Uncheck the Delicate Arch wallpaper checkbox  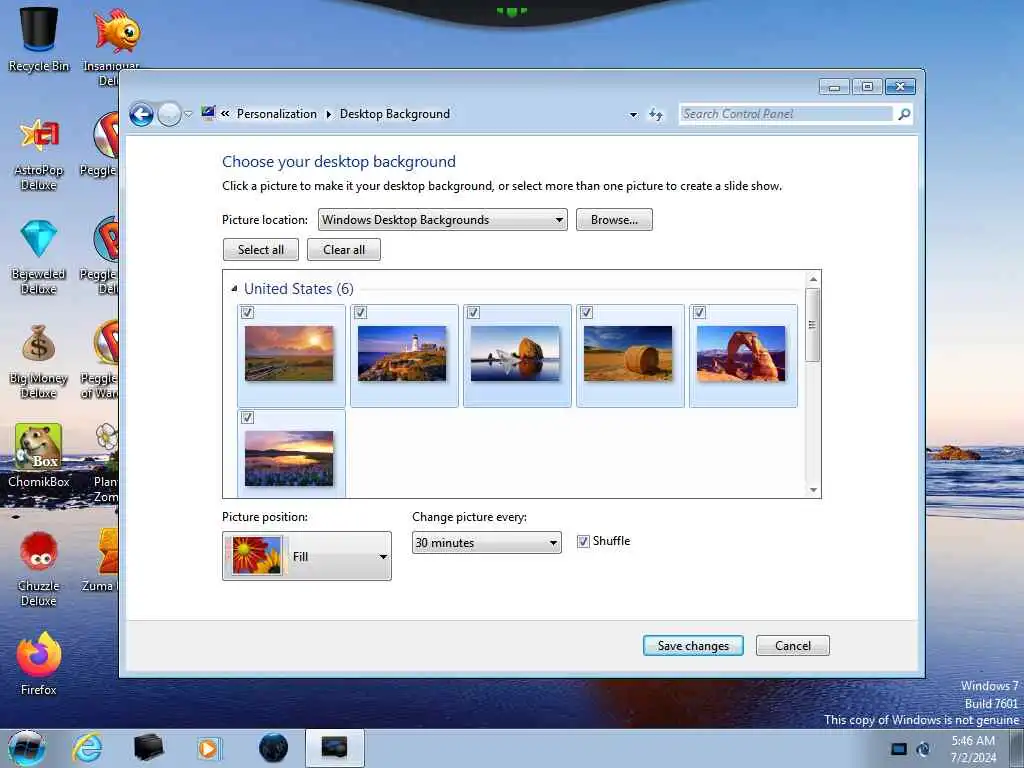click(x=699, y=313)
